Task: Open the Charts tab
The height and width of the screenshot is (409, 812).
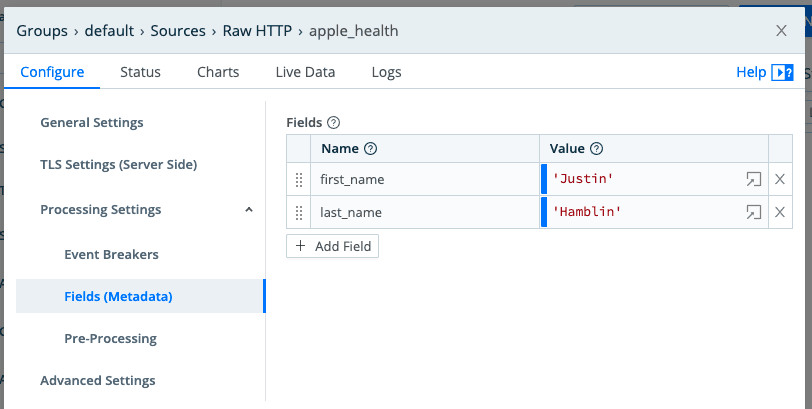Action: click(x=218, y=72)
